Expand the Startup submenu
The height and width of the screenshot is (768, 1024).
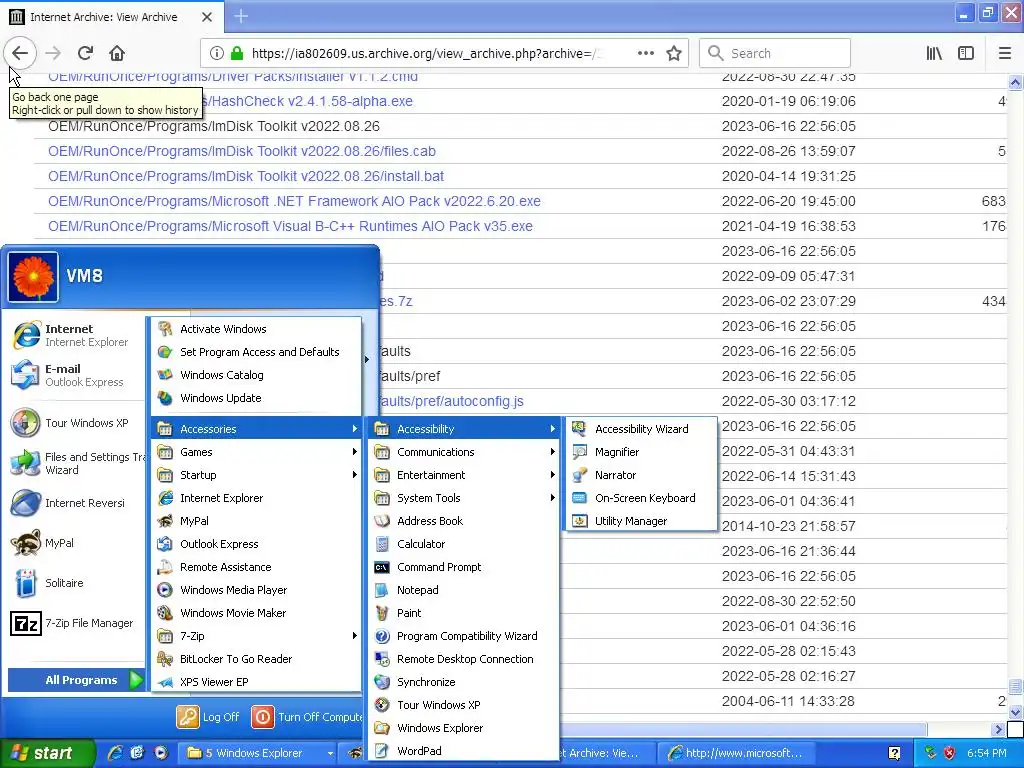(x=256, y=475)
